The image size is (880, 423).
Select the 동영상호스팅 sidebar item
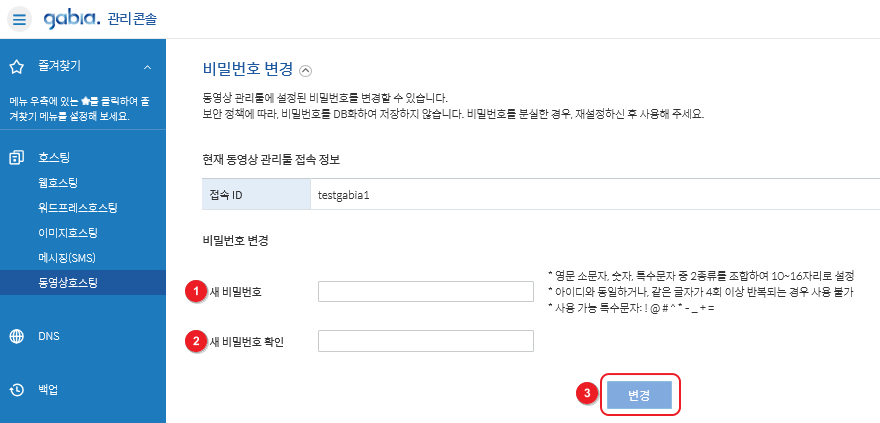point(68,283)
